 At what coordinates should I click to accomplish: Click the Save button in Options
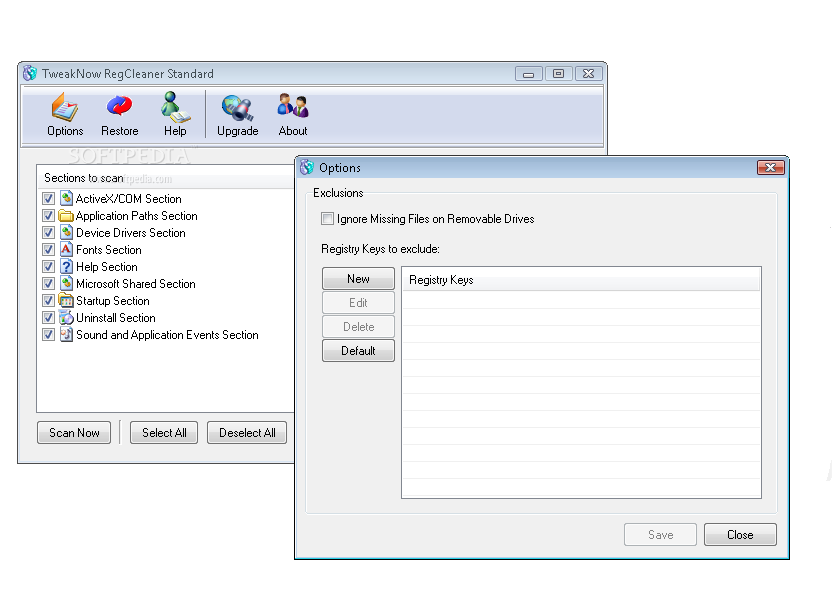tap(660, 534)
